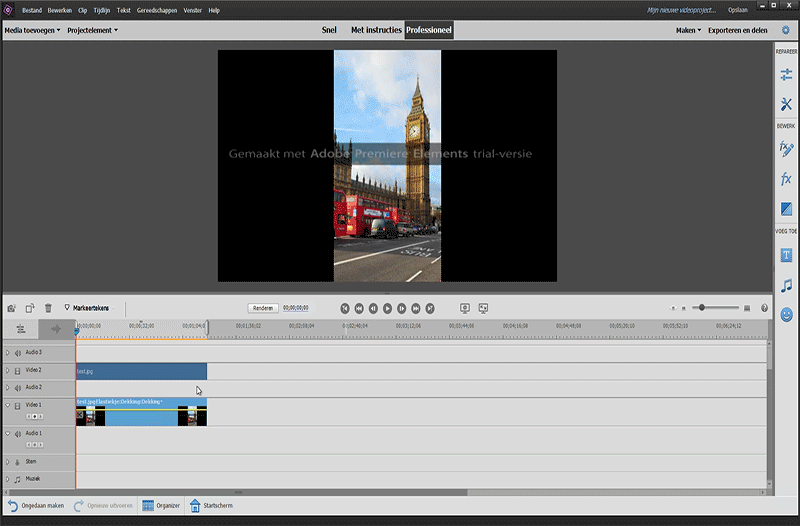Switch to the Snel tab
The width and height of the screenshot is (800, 526).
(329, 30)
